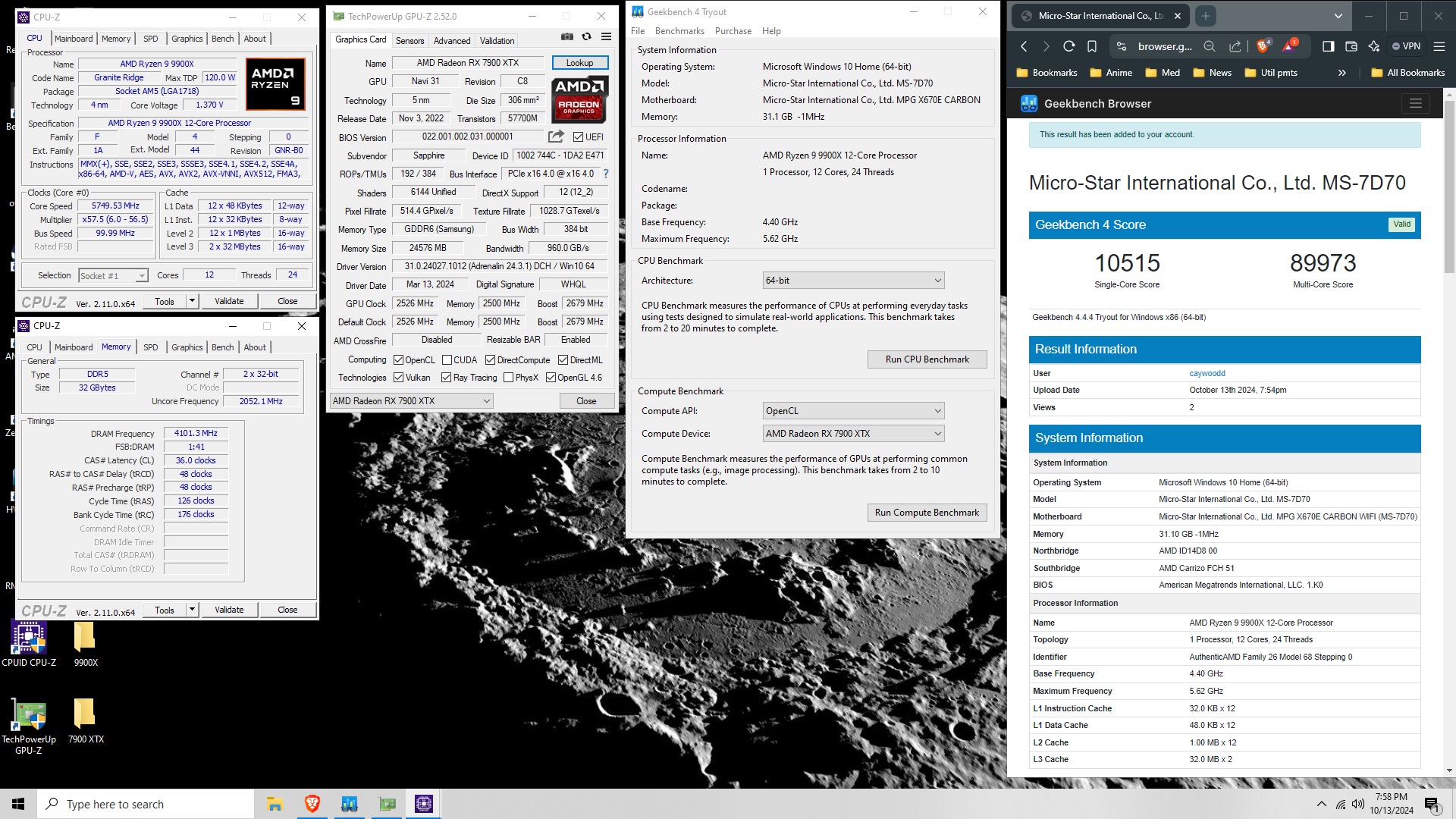Click GPU-Z screenshot camera icon
The image size is (1456, 819).
(566, 36)
